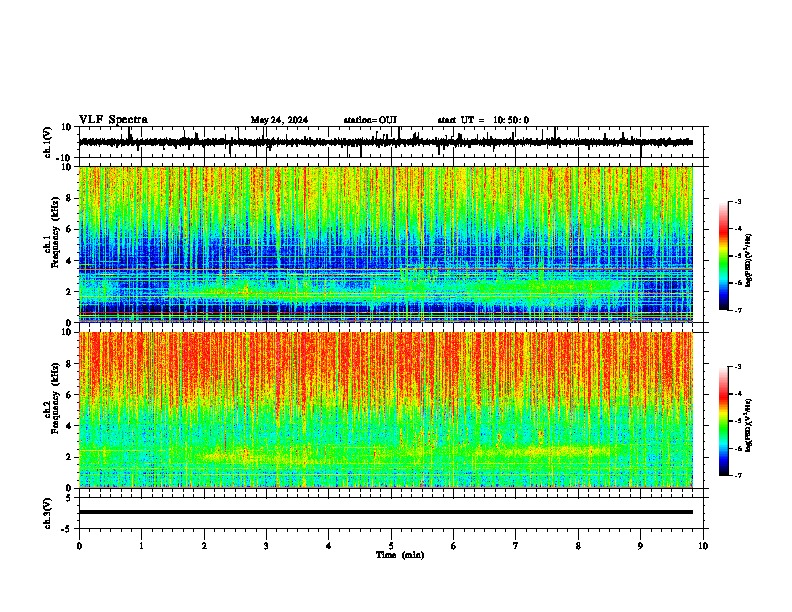The height and width of the screenshot is (612, 792).
Task: Click the "start UT = 10:50:0" header text
Action: click(x=483, y=120)
